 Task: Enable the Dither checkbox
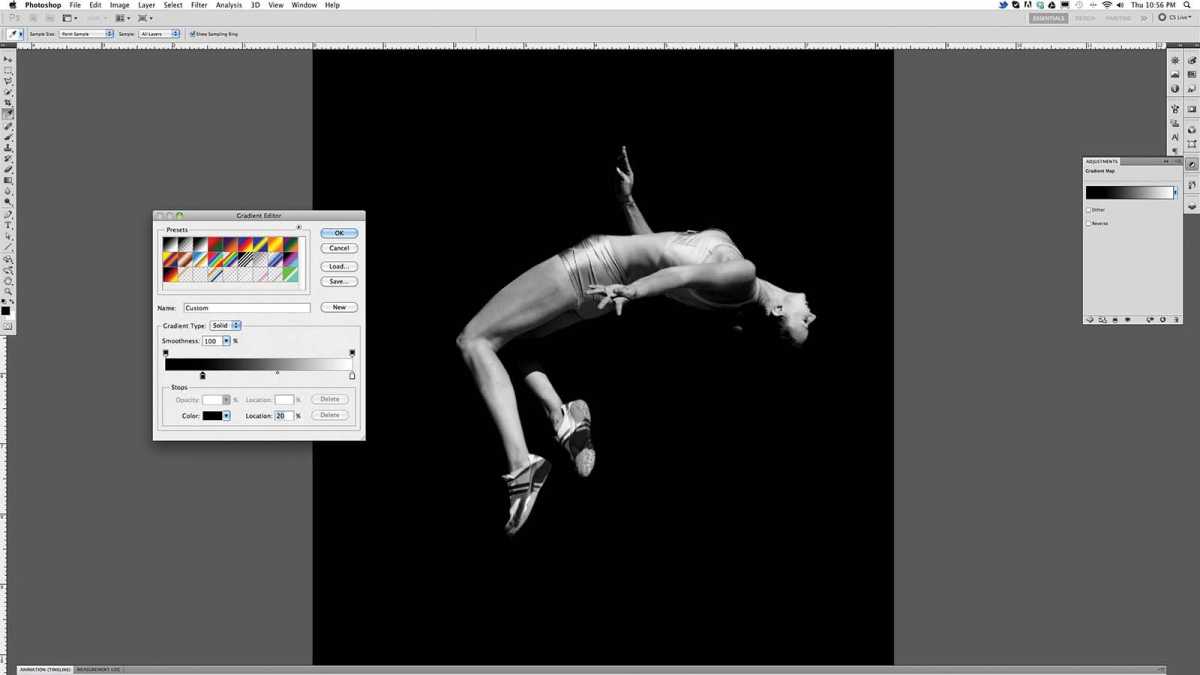[x=1089, y=210]
